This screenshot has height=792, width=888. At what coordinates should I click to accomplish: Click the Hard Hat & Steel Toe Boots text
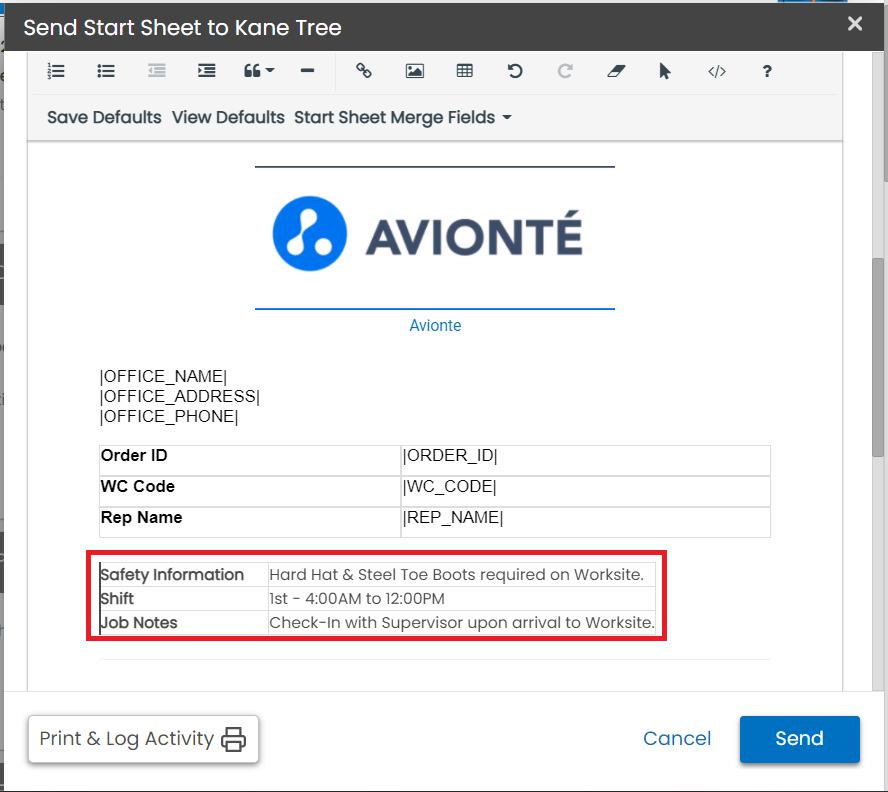[x=456, y=574]
